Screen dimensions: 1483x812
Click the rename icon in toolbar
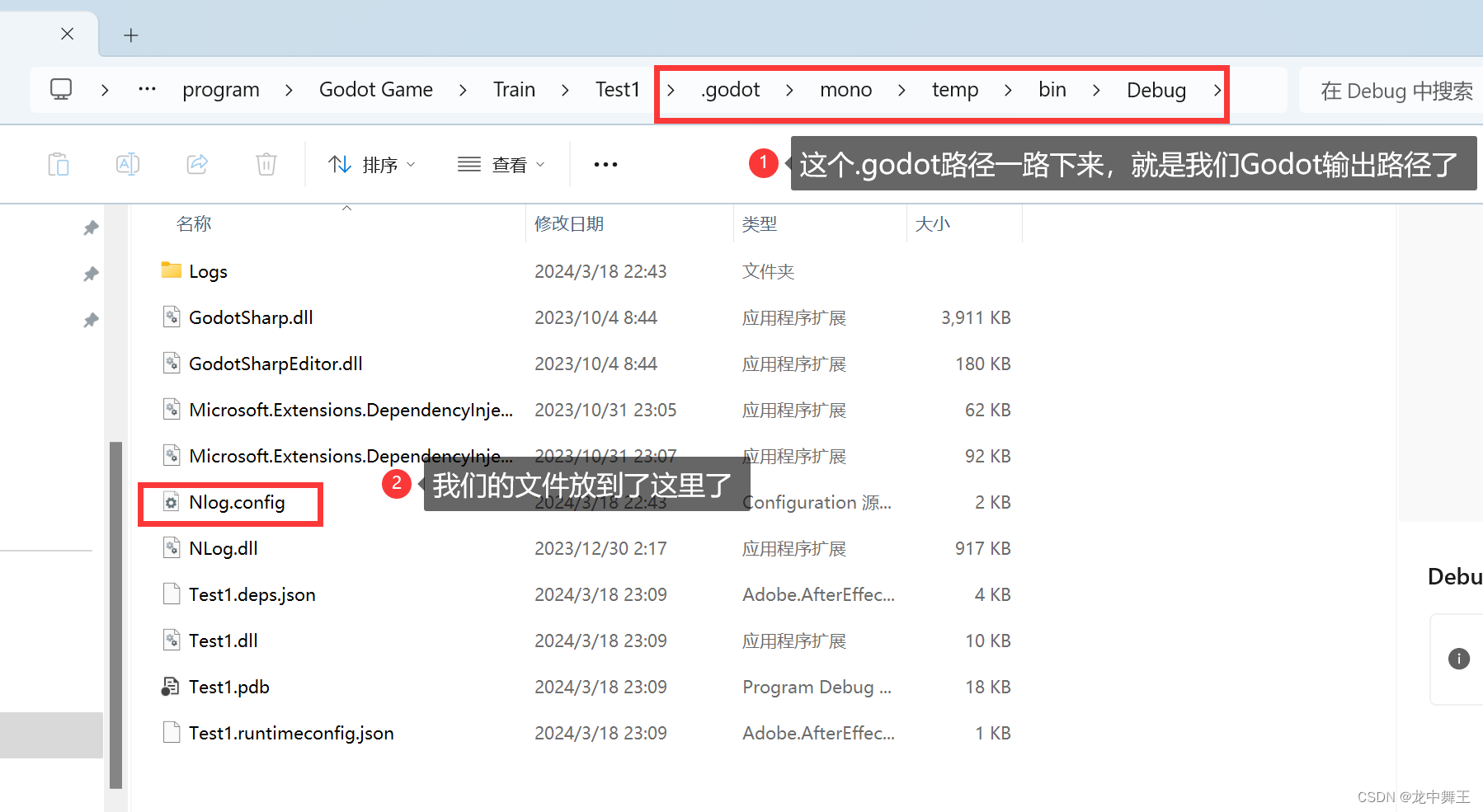pos(128,164)
